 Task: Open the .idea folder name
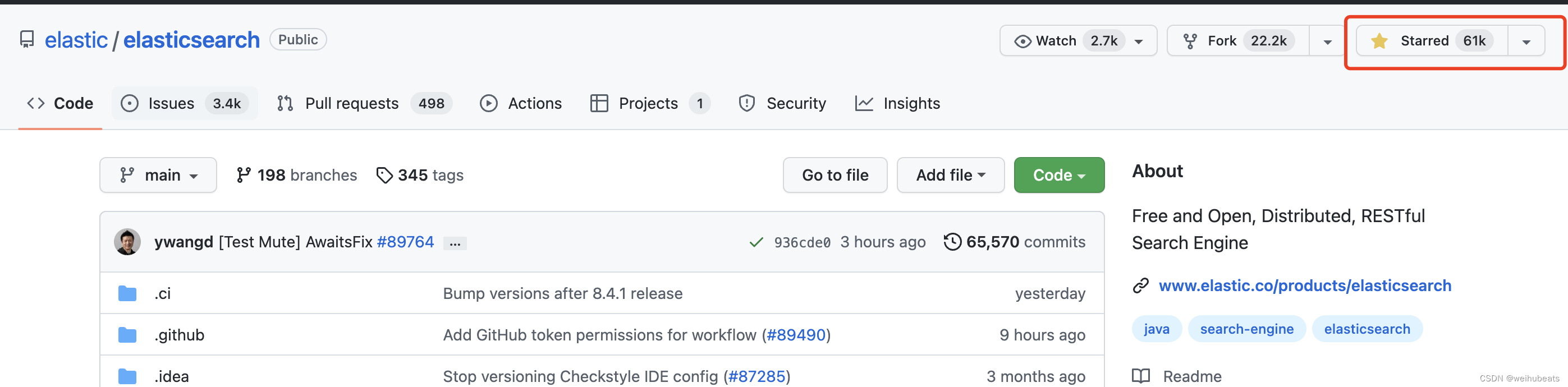[x=172, y=377]
